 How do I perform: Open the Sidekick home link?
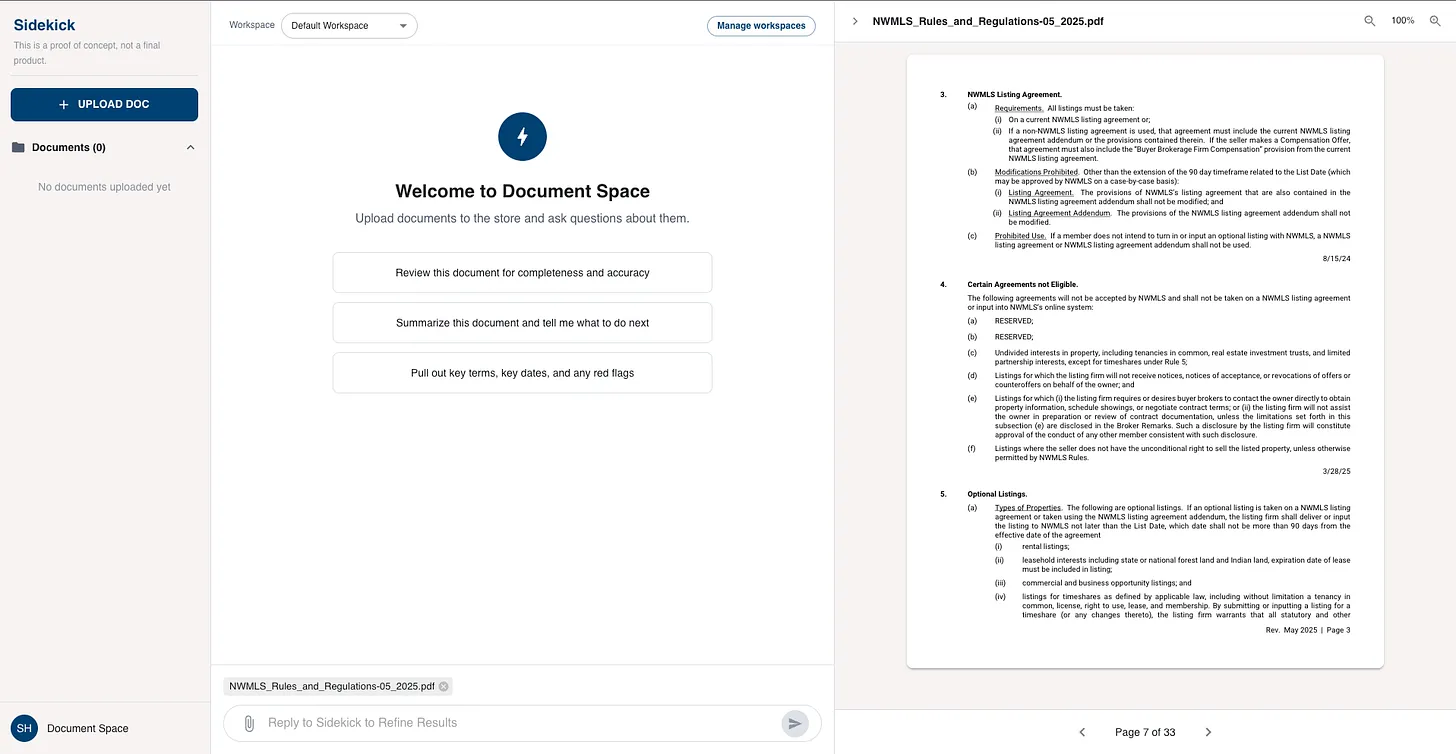coord(44,24)
